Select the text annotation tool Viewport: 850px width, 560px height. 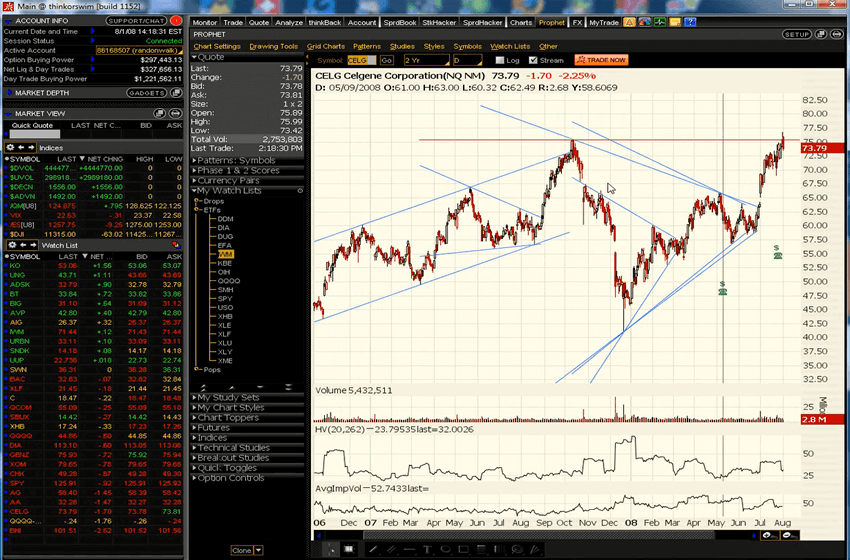pyautogui.click(x=427, y=549)
